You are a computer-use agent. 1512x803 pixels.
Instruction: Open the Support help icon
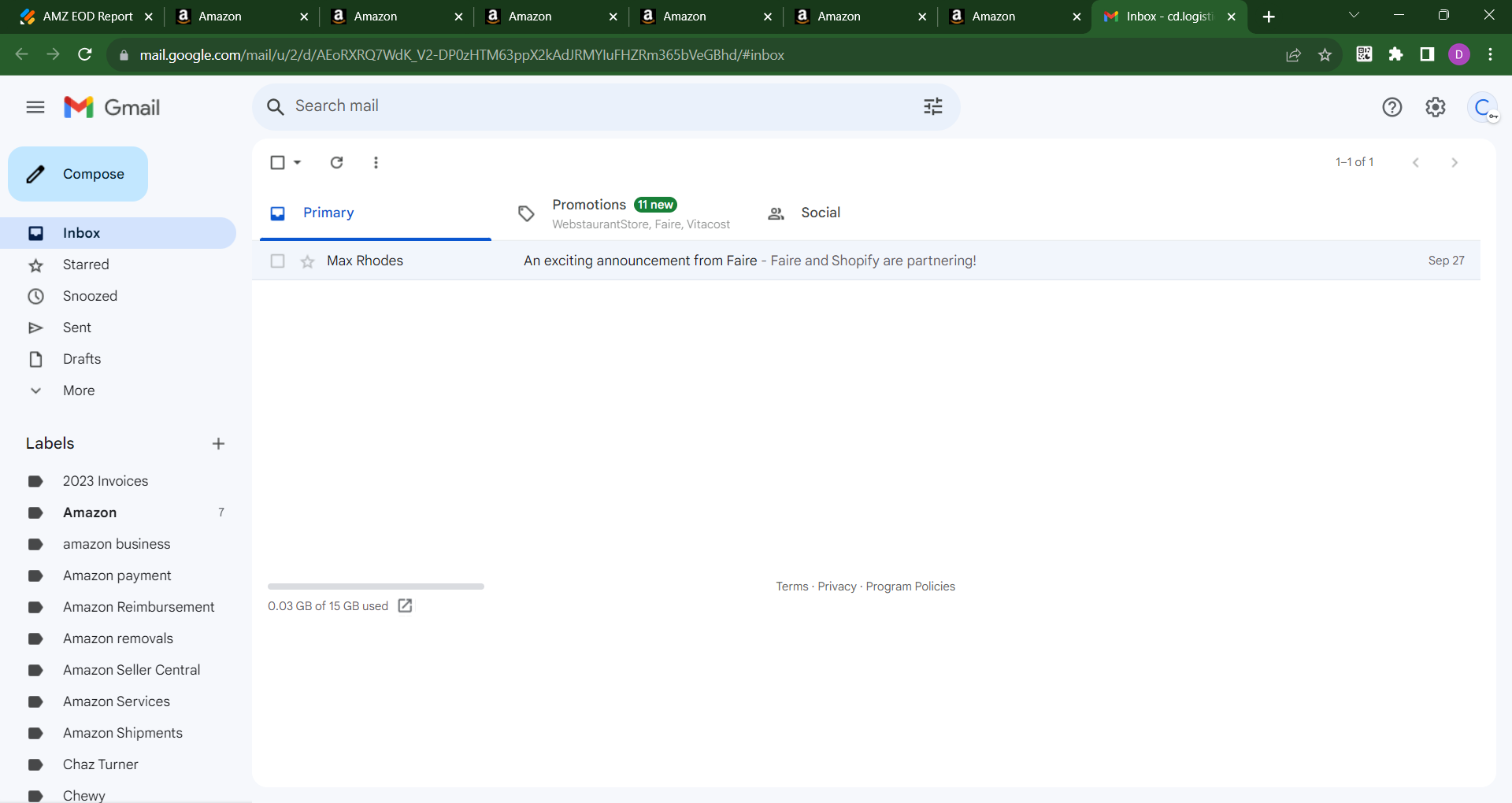click(1392, 107)
